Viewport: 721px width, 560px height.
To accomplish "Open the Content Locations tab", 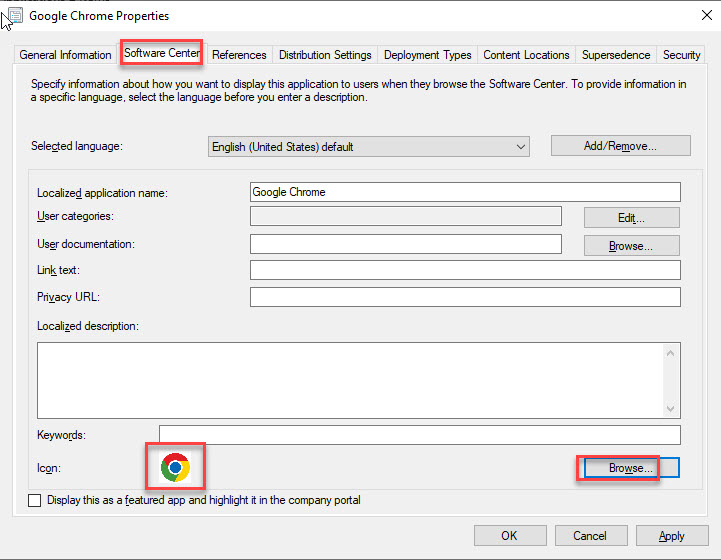I will [526, 55].
